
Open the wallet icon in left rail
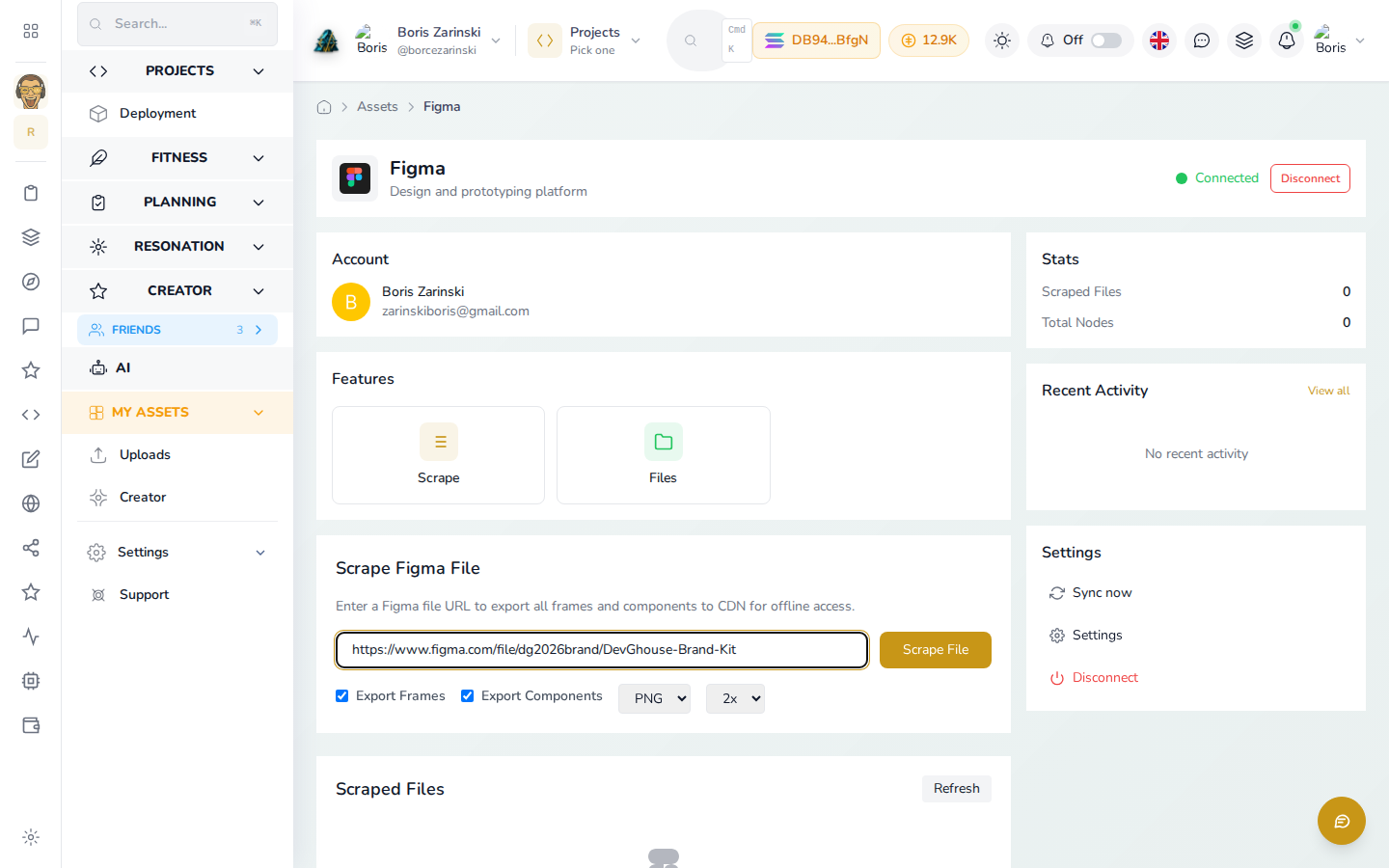pos(31,725)
